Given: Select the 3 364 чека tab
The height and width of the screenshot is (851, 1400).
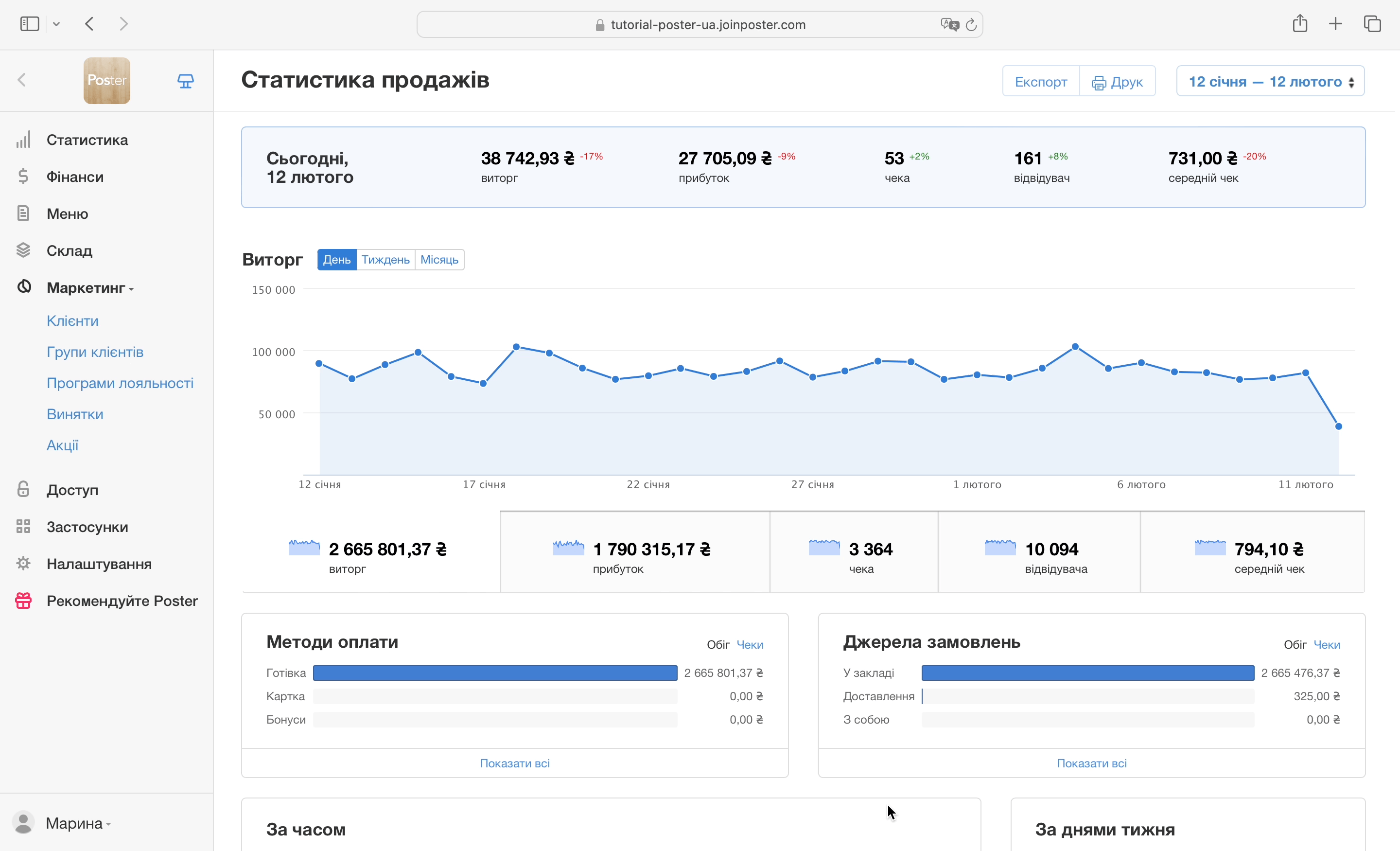Looking at the screenshot, I should (x=854, y=552).
